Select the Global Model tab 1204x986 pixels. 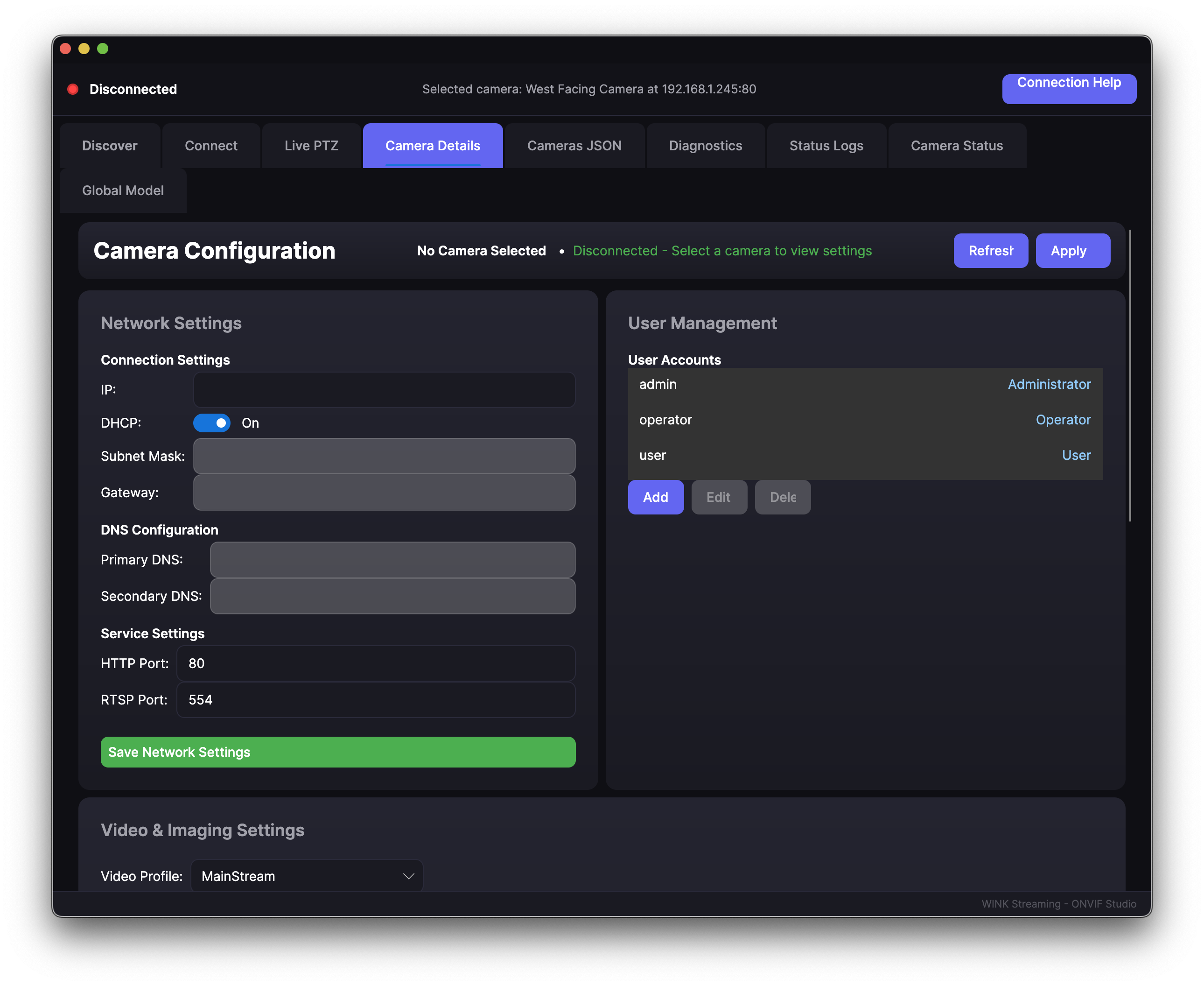tap(123, 190)
